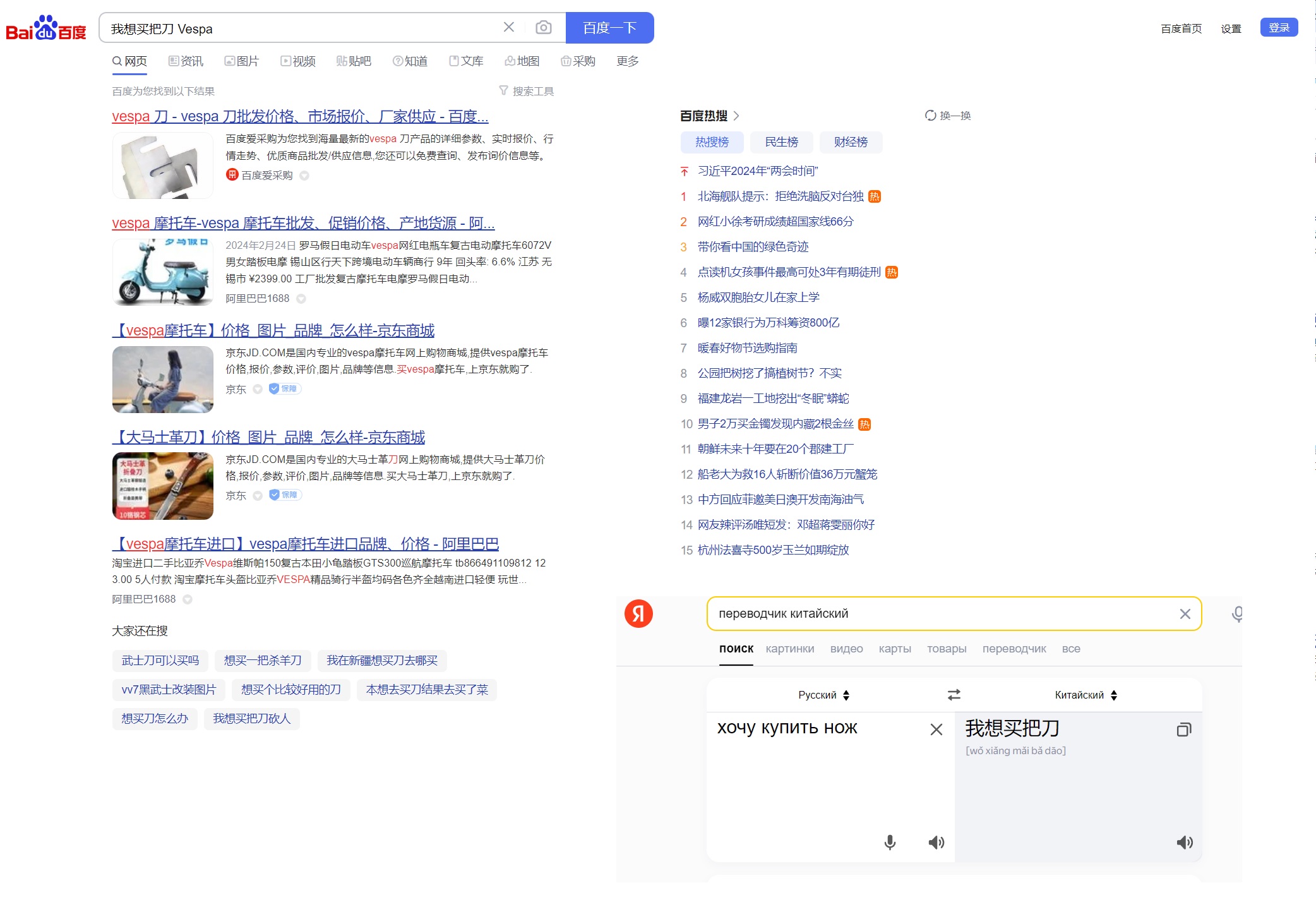This screenshot has width=1316, height=907.
Task: Open 【vespa摩托车】京东商城 result
Action: pyautogui.click(x=273, y=330)
